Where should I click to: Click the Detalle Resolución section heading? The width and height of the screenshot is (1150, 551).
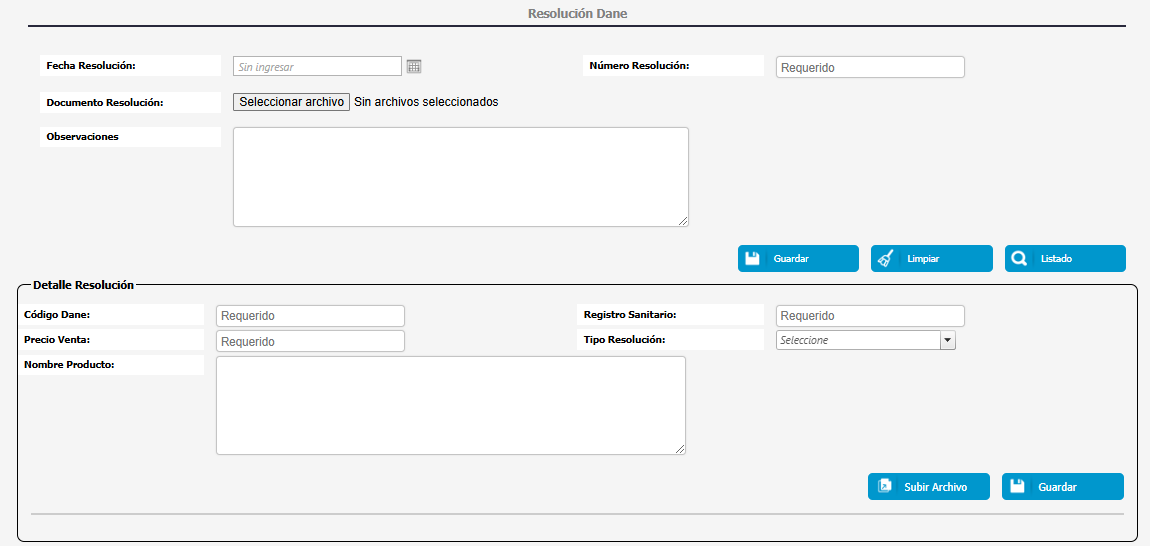click(83, 285)
